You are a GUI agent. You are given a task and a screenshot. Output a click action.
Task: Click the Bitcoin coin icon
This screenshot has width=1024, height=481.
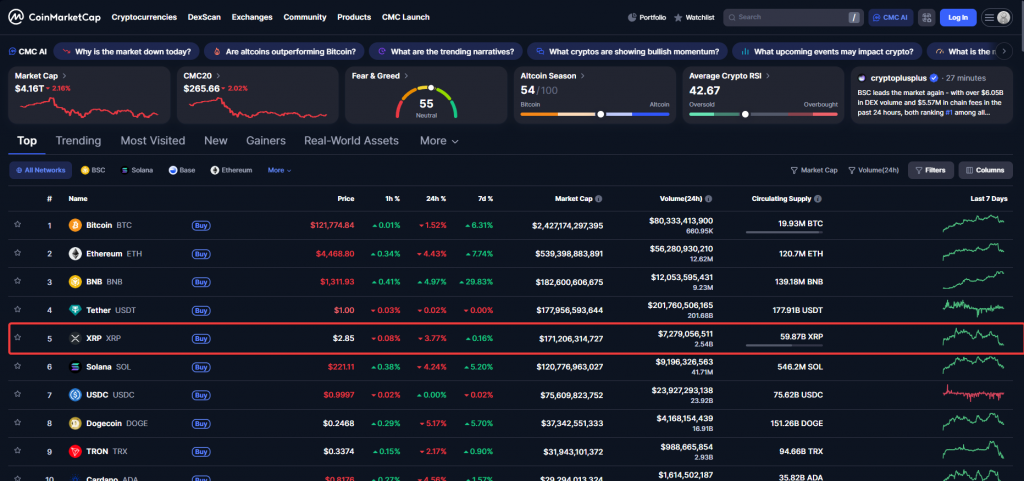[74, 225]
